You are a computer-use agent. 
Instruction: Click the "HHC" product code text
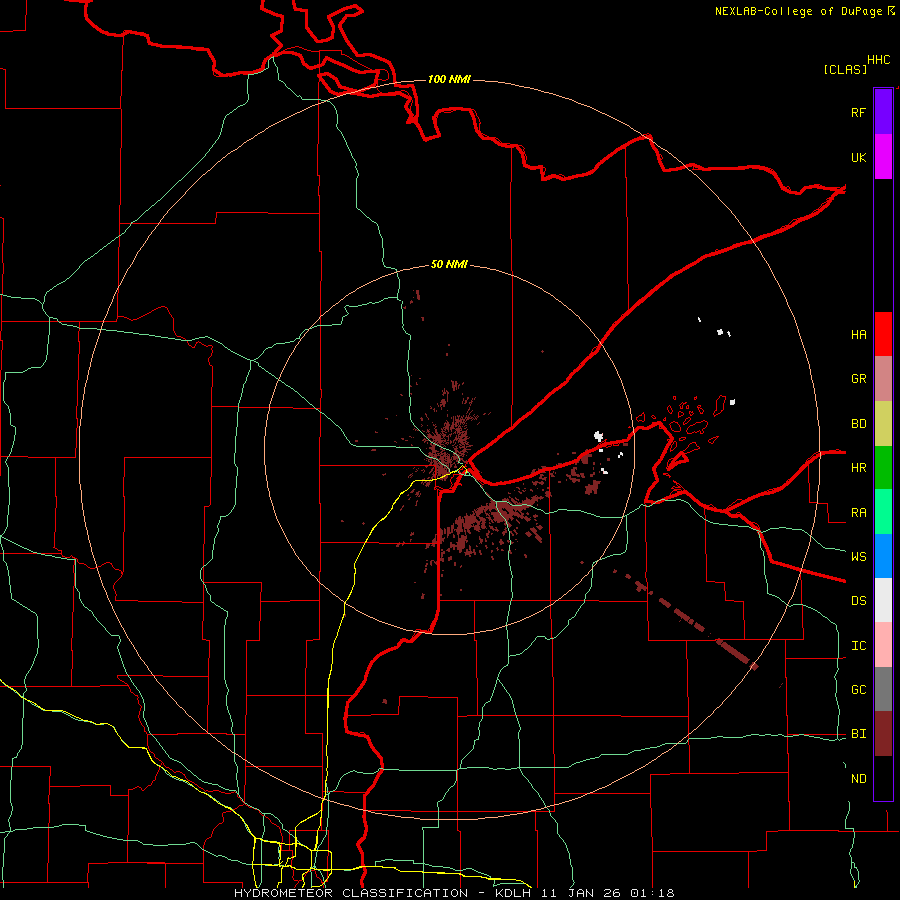(x=879, y=60)
